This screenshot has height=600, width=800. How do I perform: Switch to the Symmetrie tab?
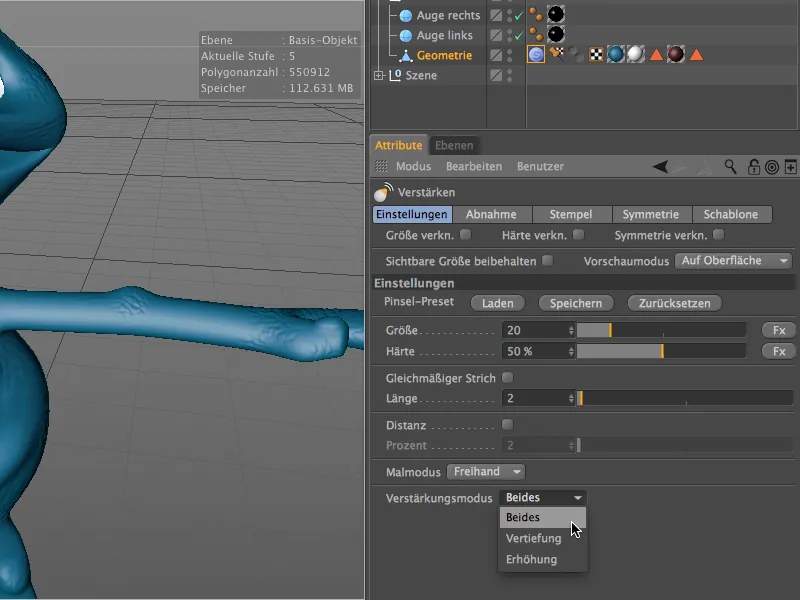click(x=651, y=214)
